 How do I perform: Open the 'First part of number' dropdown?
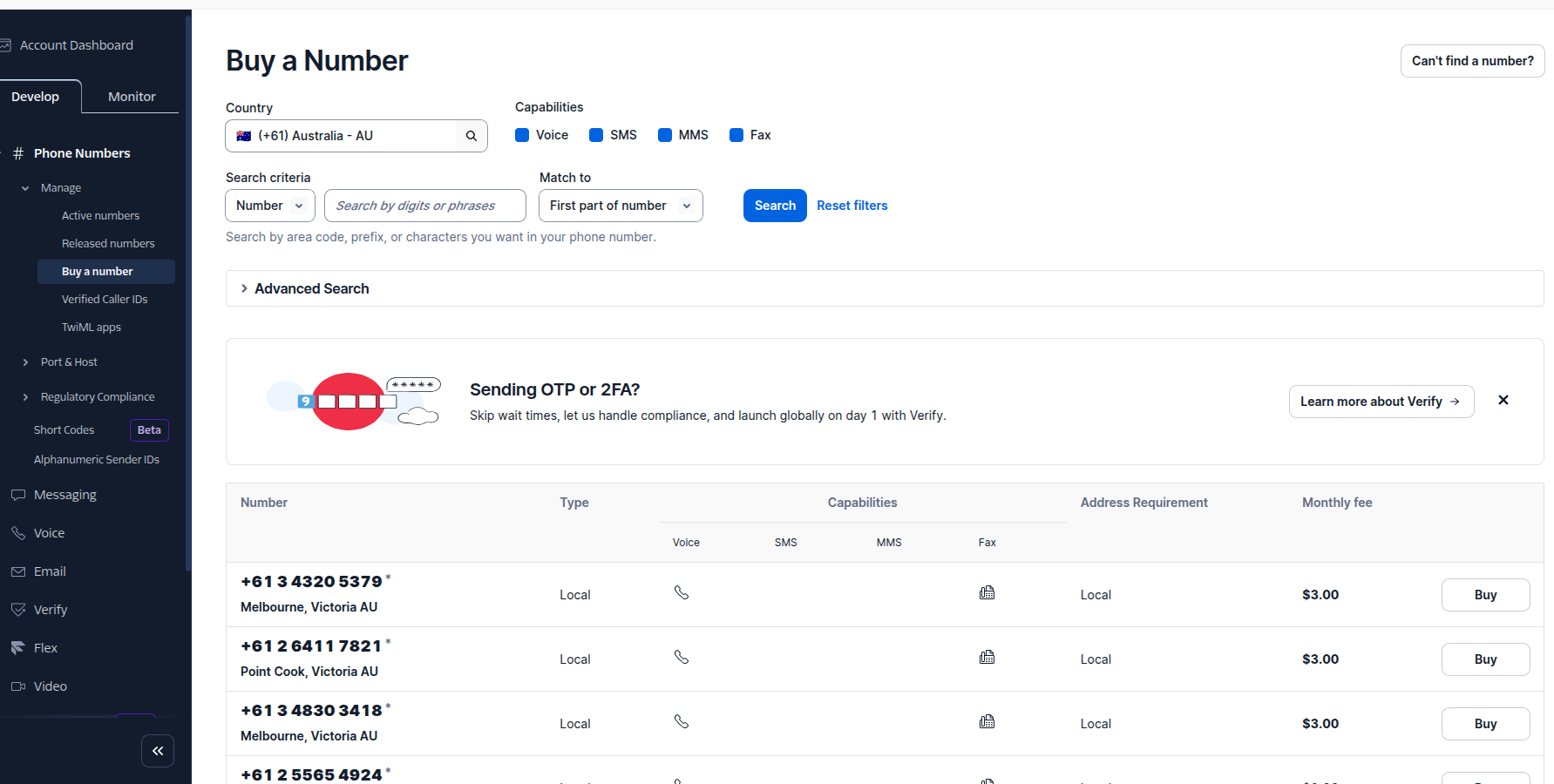620,206
